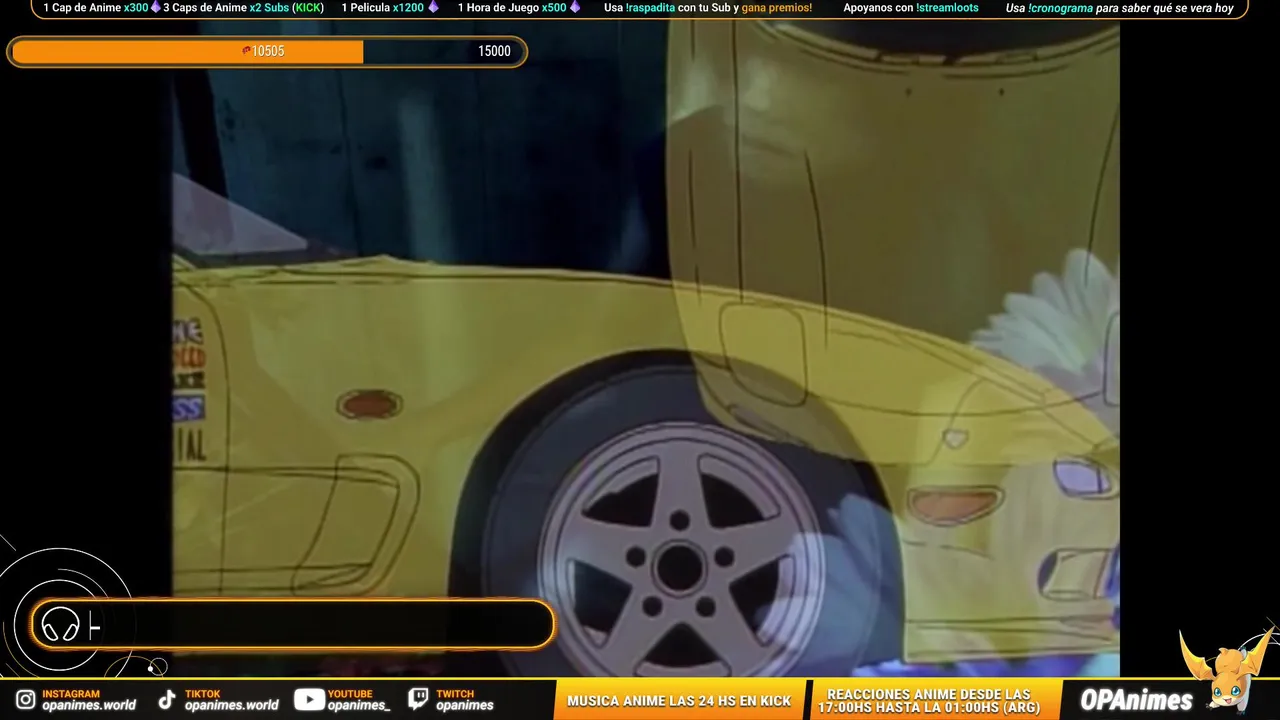Screen dimensions: 1280x720
Task: Click the '!cronograma' command text
Action: (1060, 8)
